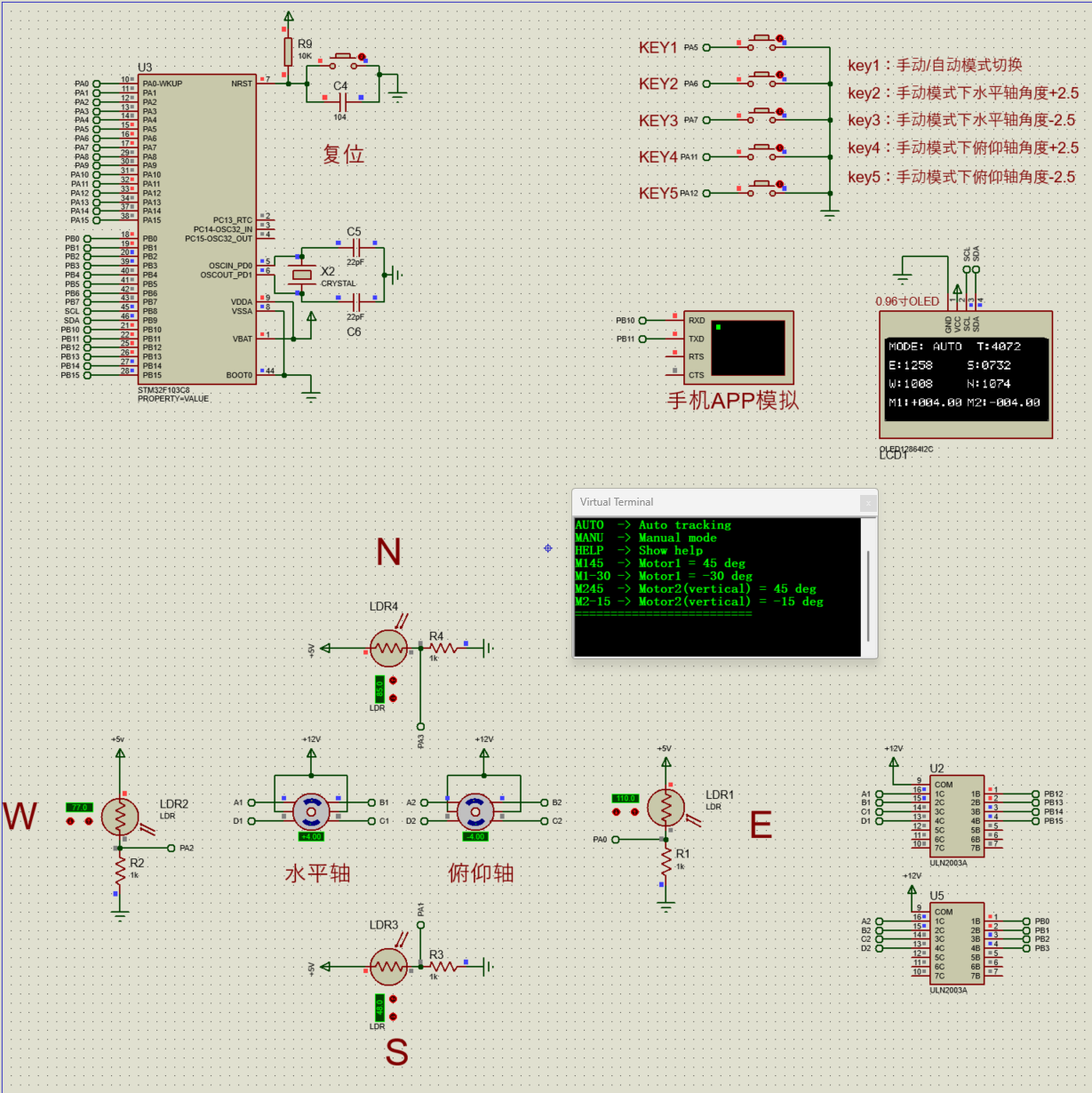Viewport: 1092px width, 1093px height.
Task: Click the large S direction label
Action: coord(397,1052)
